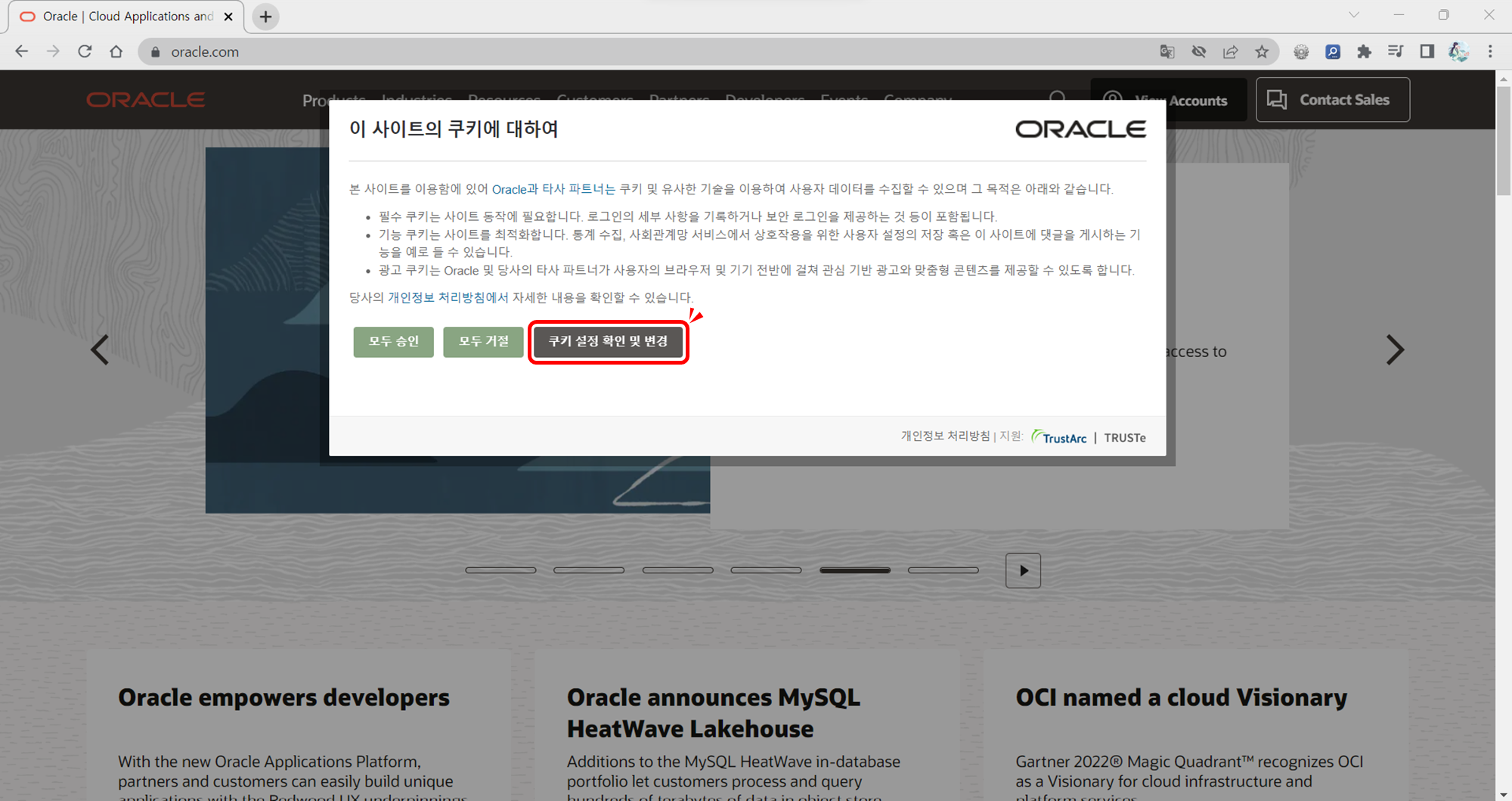Reload the oracle.com page

click(85, 51)
